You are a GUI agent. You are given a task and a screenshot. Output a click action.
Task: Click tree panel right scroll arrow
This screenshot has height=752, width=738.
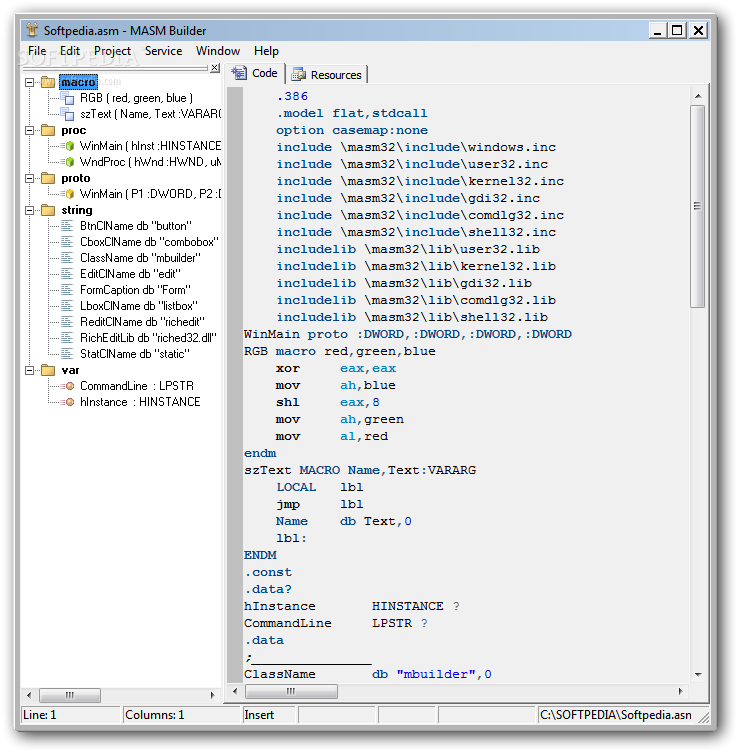coord(212,695)
